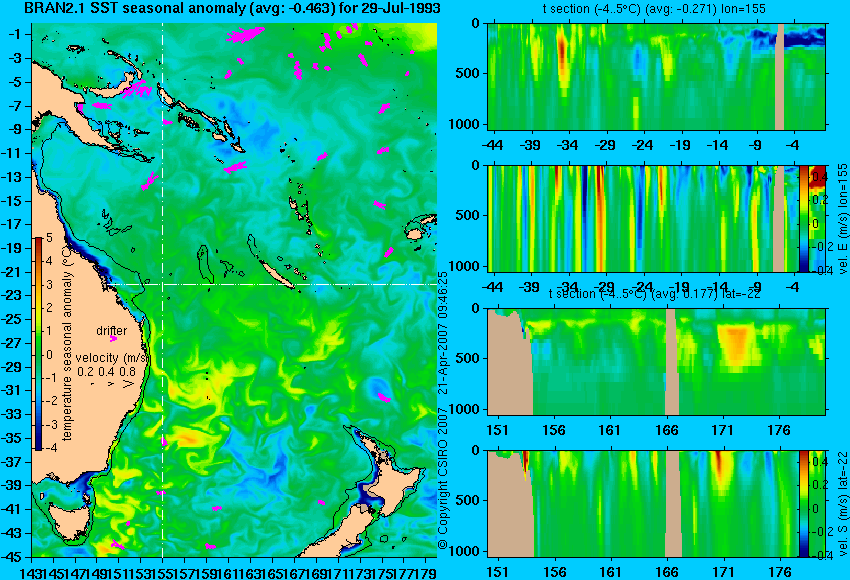Click the 't section ... lon=155' panel title

[x=654, y=9]
